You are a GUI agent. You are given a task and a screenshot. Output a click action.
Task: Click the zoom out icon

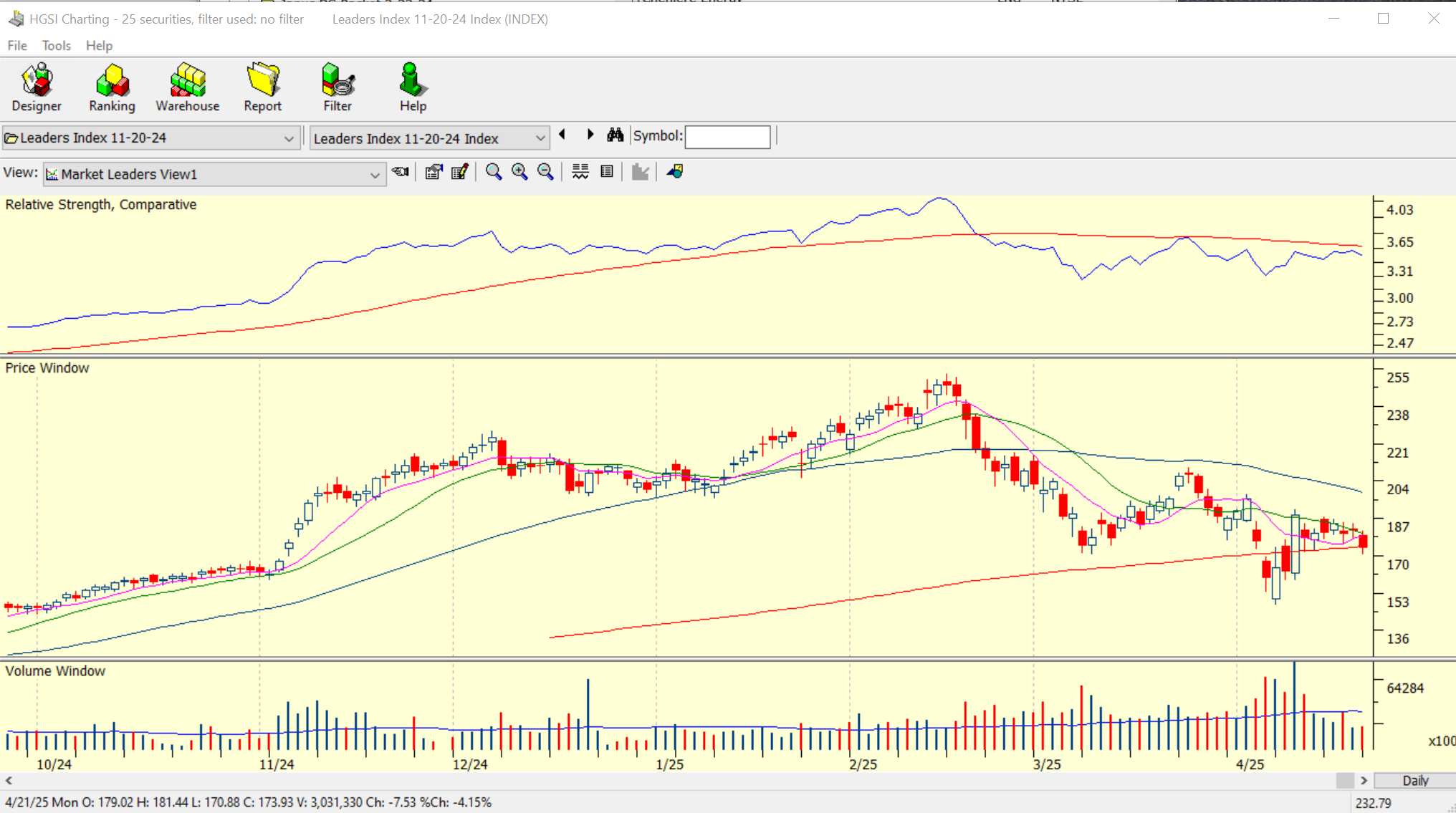545,172
